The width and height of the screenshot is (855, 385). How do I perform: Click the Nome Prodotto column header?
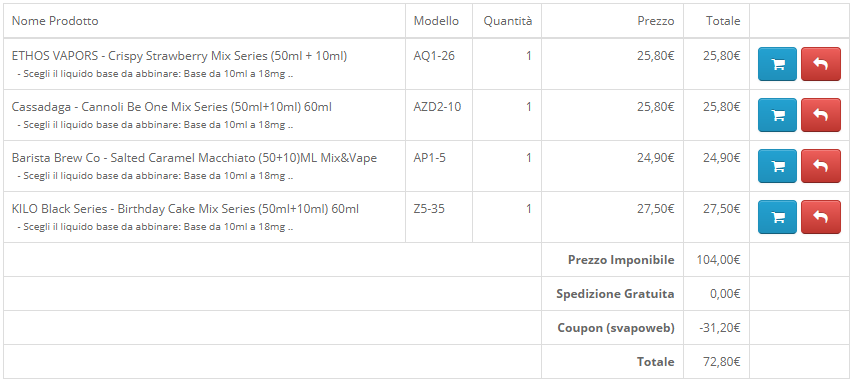55,21
